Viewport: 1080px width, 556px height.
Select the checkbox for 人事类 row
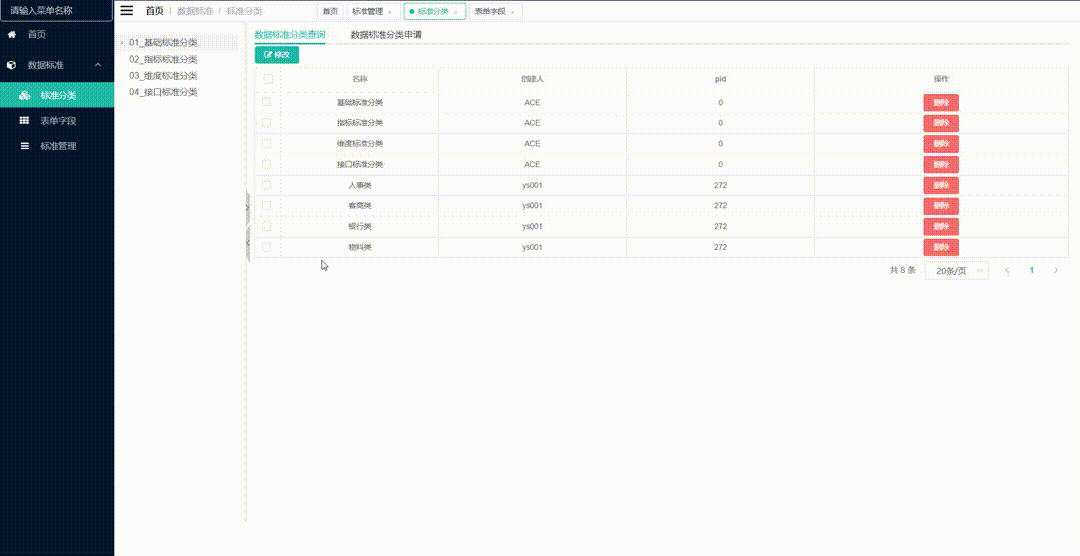(x=267, y=185)
